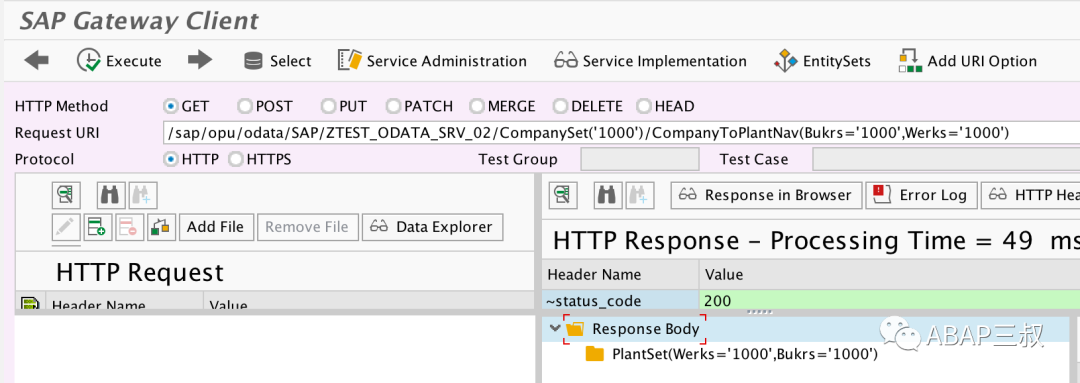Open Select database icon
The width and height of the screenshot is (1080, 383).
pyautogui.click(x=253, y=61)
